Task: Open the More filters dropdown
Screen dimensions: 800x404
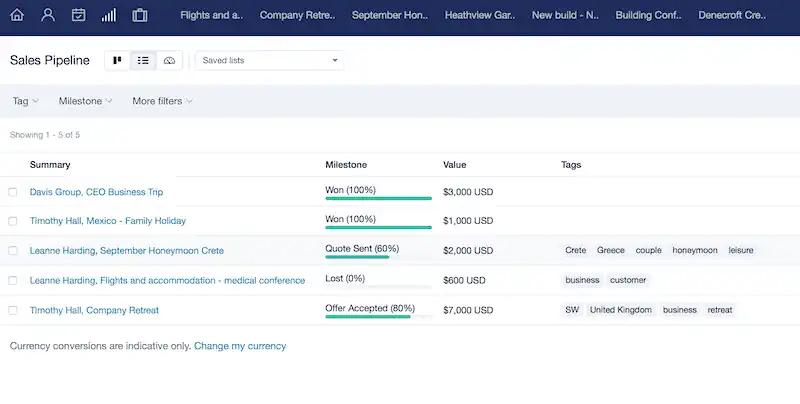Action: point(162,101)
